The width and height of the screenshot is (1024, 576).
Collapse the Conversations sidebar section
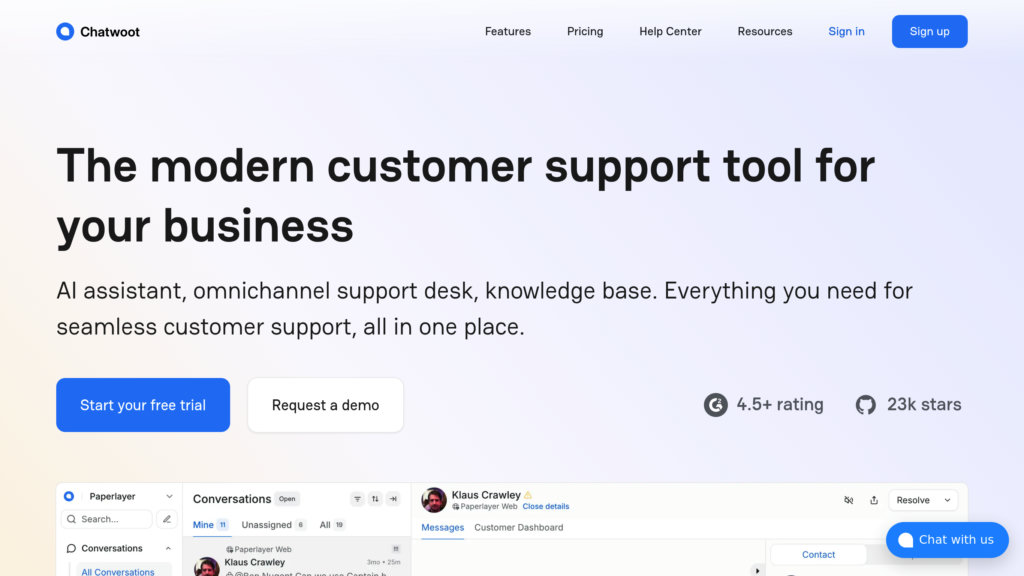168,549
